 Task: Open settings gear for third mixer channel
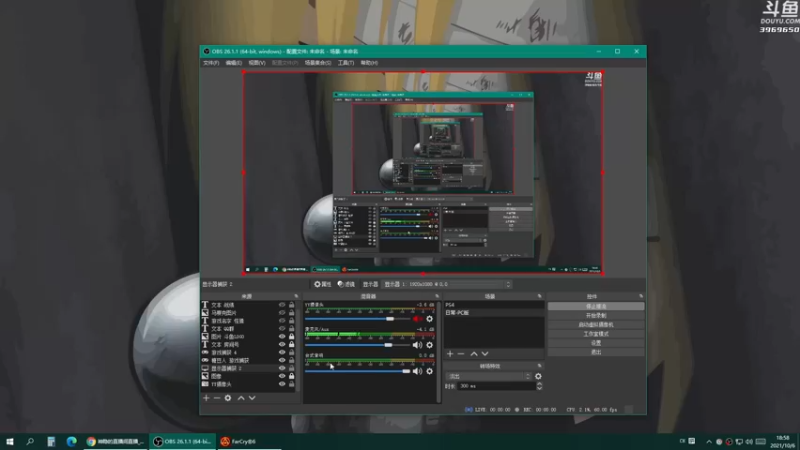(430, 371)
